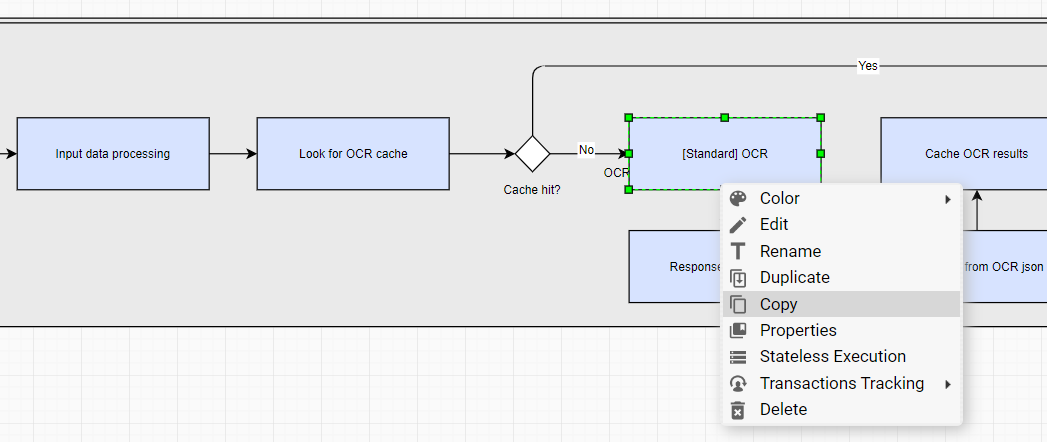Expand the Transactions Tracking submenu arrow
Image resolution: width=1047 pixels, height=442 pixels.
pos(948,384)
